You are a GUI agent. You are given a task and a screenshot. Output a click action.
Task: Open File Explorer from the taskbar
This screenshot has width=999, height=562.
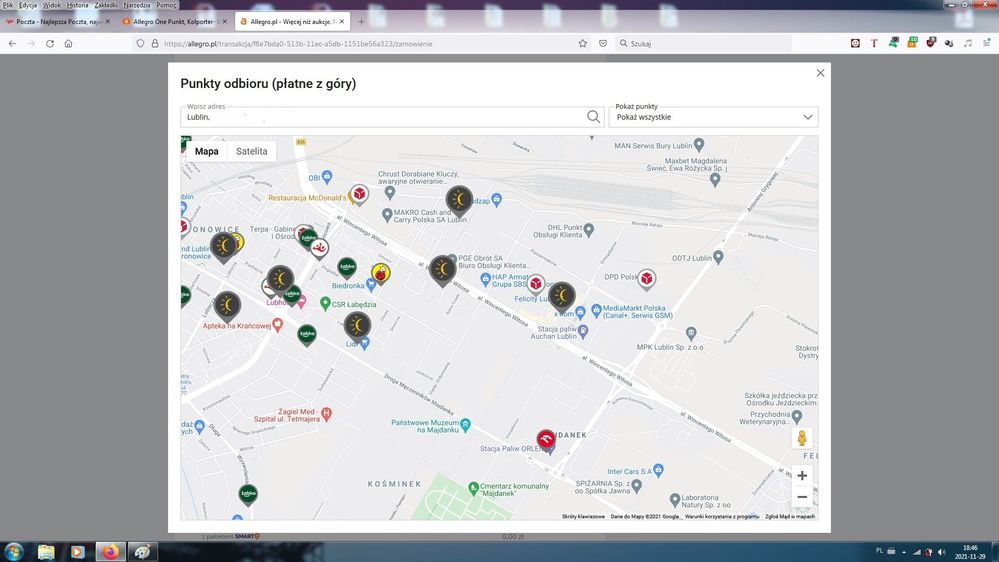coord(46,552)
